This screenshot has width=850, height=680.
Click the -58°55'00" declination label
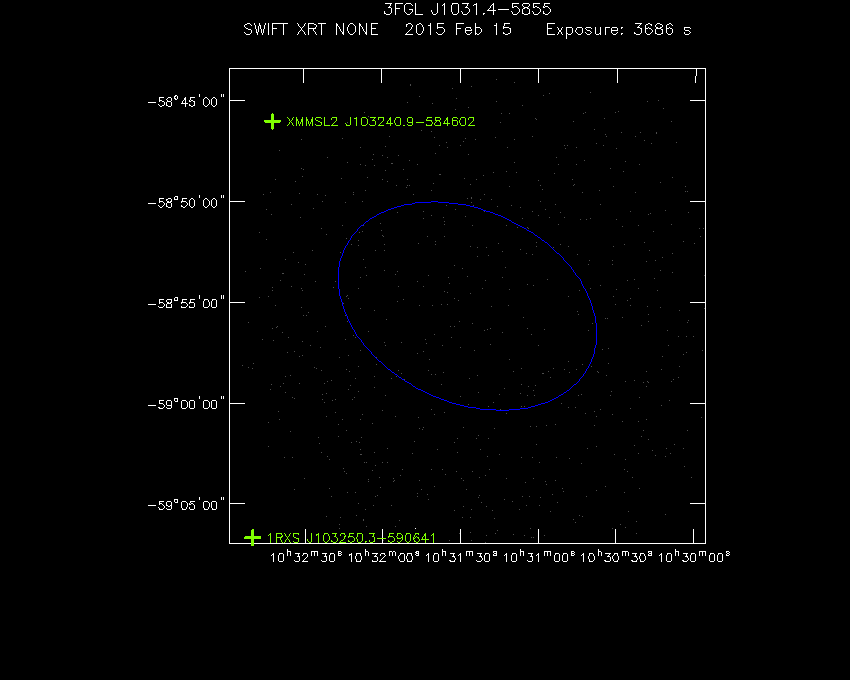(x=186, y=303)
